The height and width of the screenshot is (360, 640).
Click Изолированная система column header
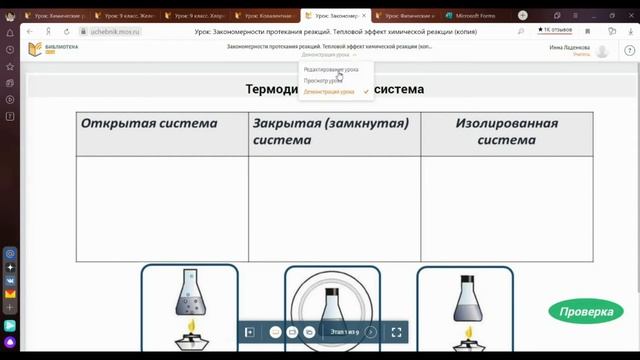[x=507, y=134]
